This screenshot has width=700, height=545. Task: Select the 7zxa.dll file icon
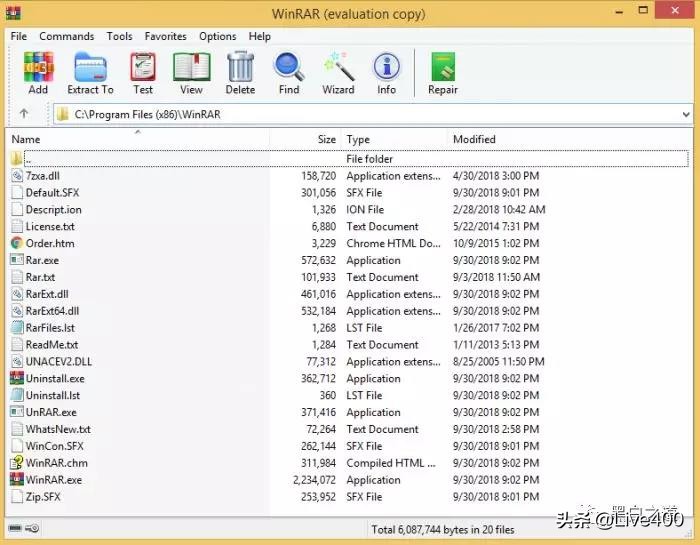(x=17, y=176)
